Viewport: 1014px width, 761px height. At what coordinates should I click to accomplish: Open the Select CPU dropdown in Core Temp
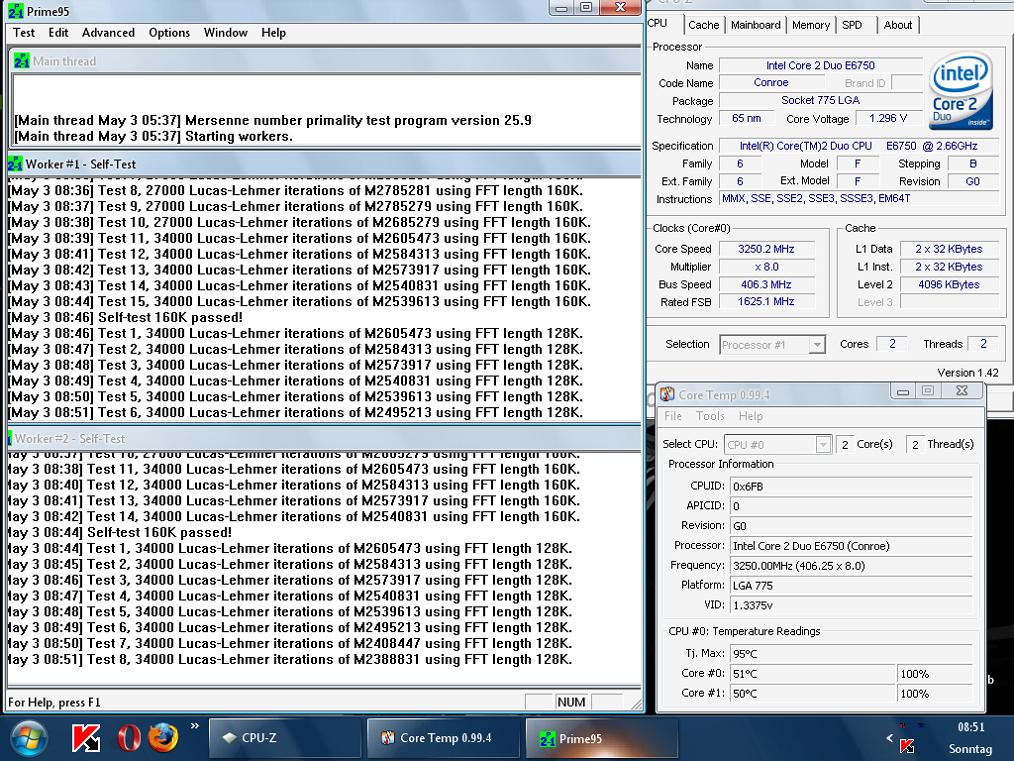pyautogui.click(x=777, y=444)
